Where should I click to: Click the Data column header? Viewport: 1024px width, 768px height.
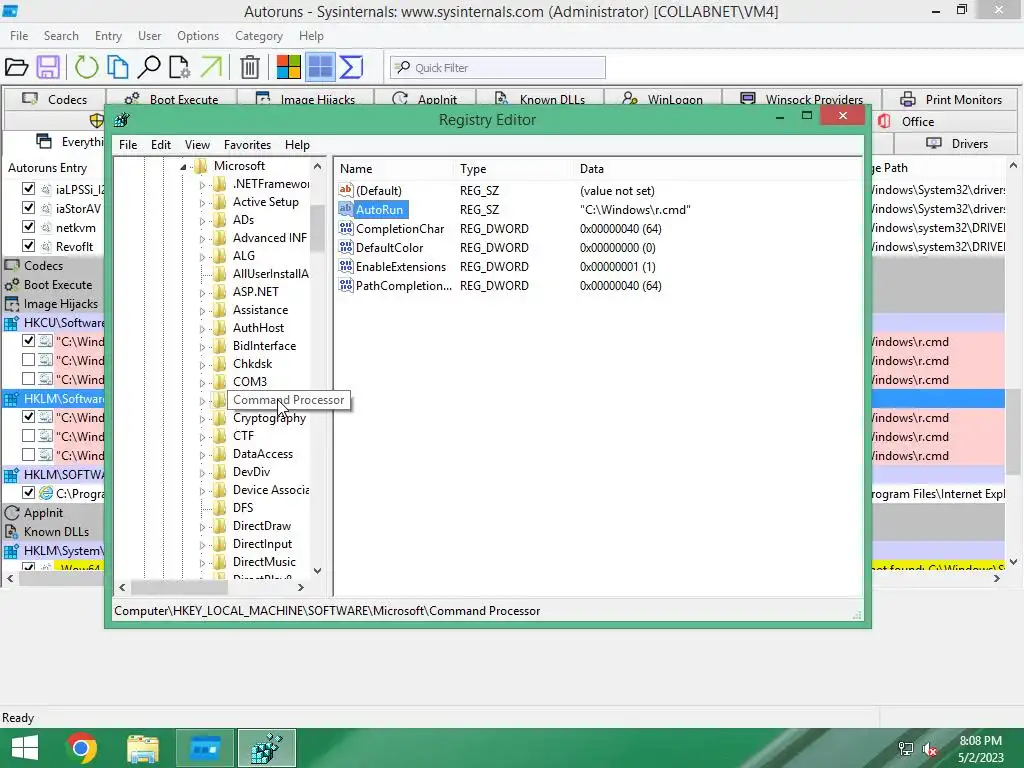tap(718, 168)
